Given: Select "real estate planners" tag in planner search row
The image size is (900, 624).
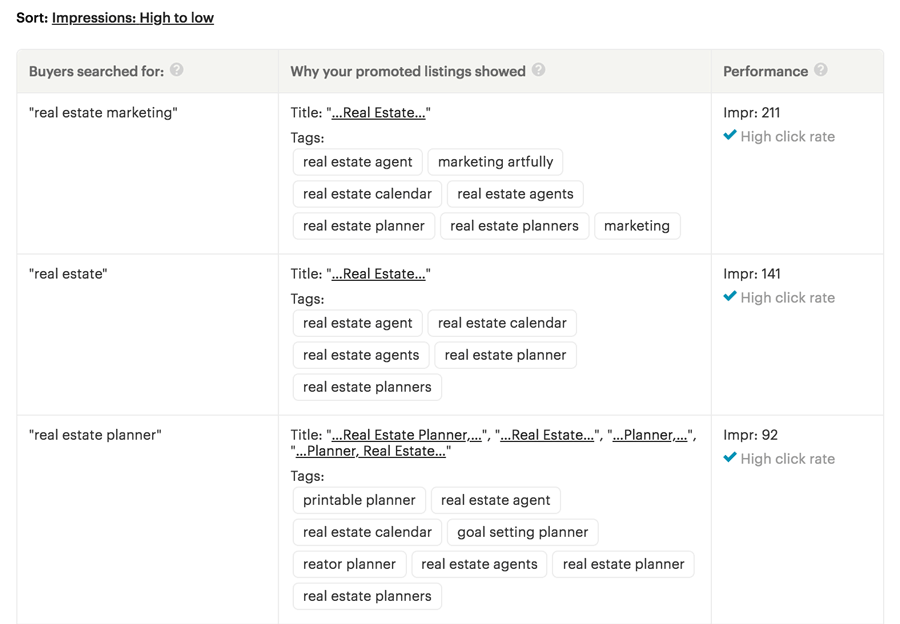Looking at the screenshot, I should tap(367, 596).
